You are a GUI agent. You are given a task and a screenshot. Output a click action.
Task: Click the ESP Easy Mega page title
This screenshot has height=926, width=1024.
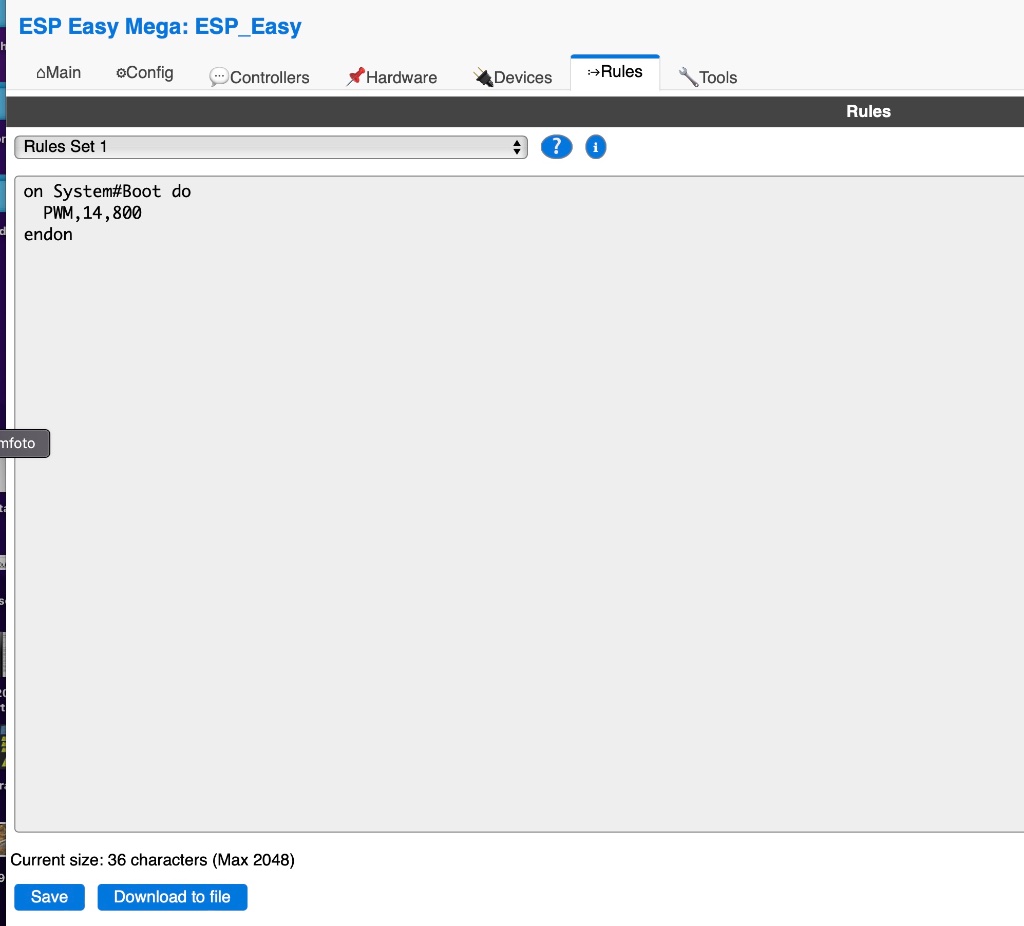[x=160, y=27]
